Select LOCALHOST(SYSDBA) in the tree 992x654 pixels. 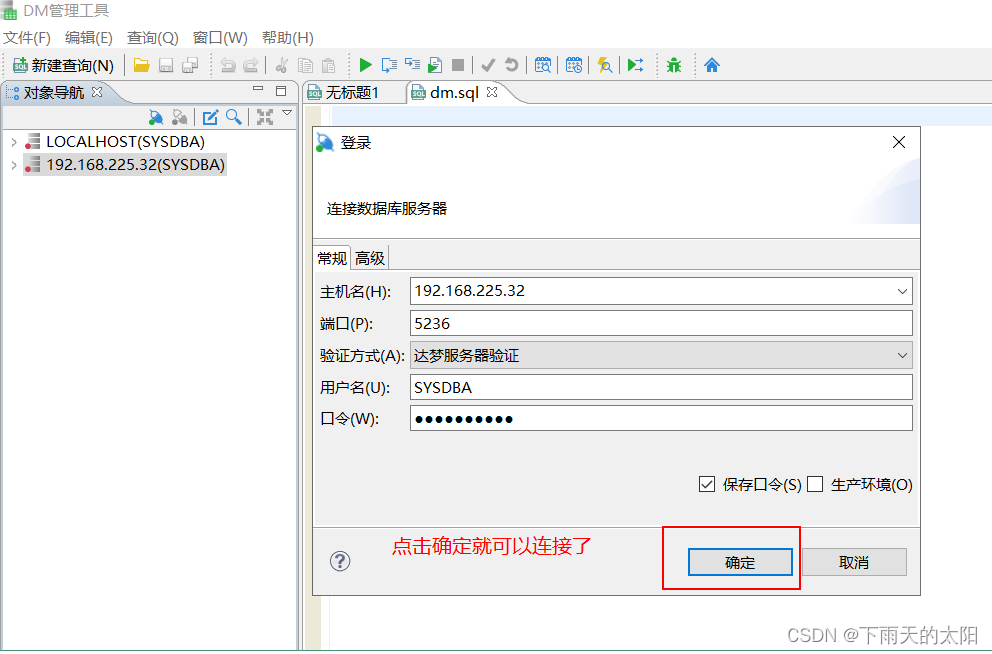pos(125,142)
